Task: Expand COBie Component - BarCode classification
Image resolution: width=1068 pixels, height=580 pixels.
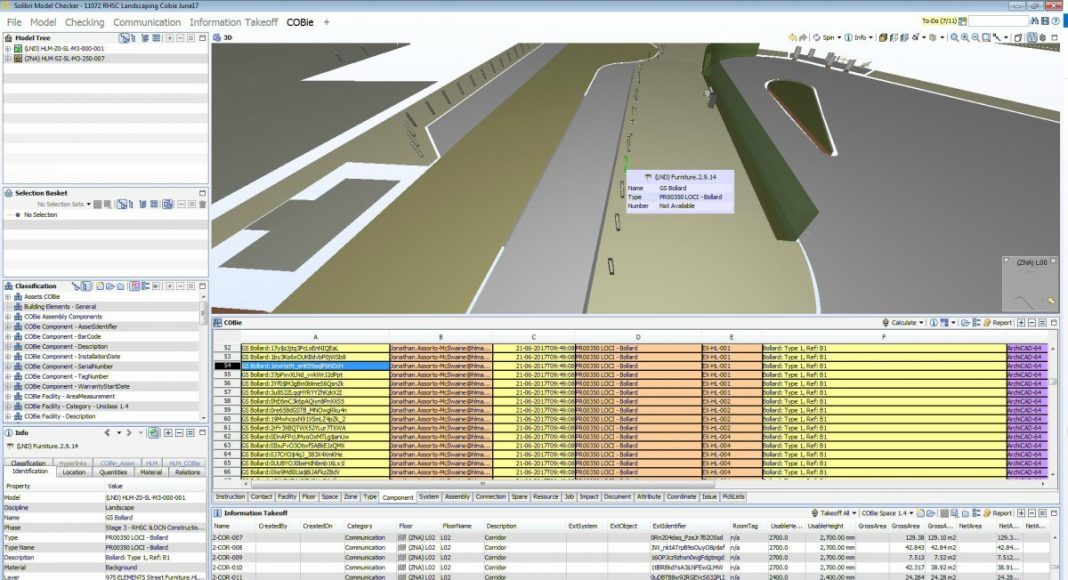Action: (8, 337)
